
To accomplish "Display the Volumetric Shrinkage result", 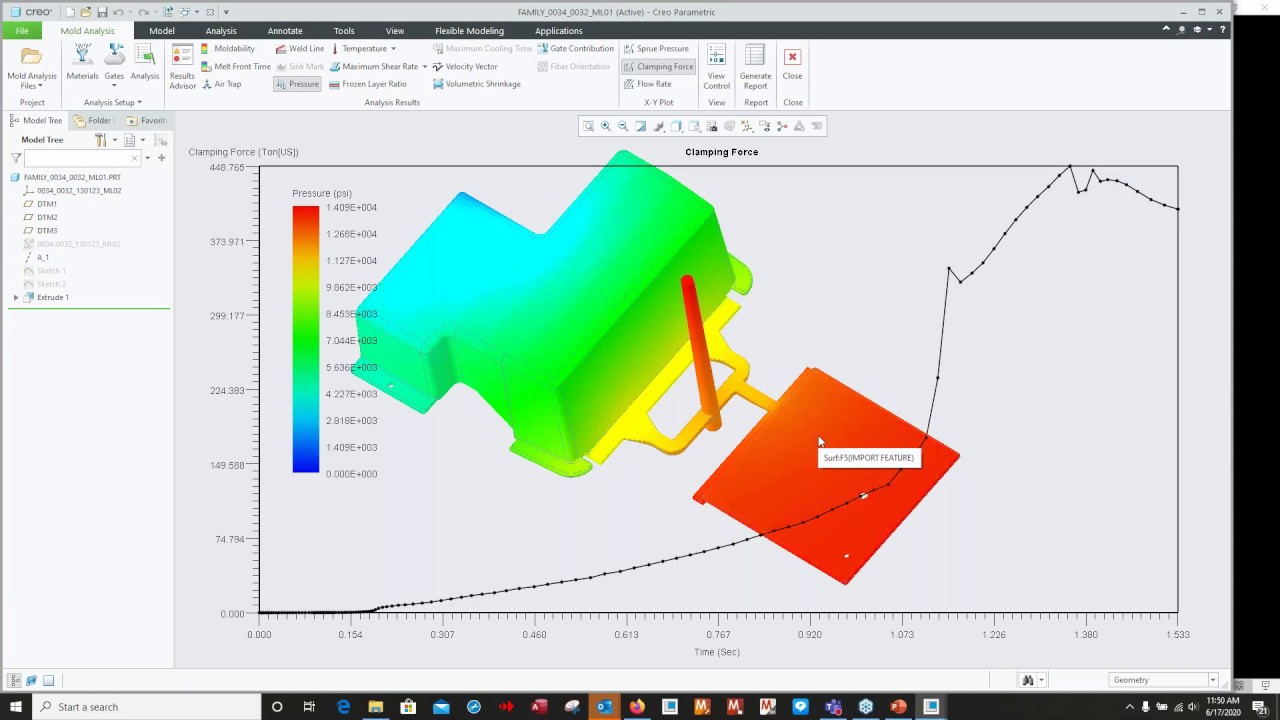I will click(x=476, y=84).
